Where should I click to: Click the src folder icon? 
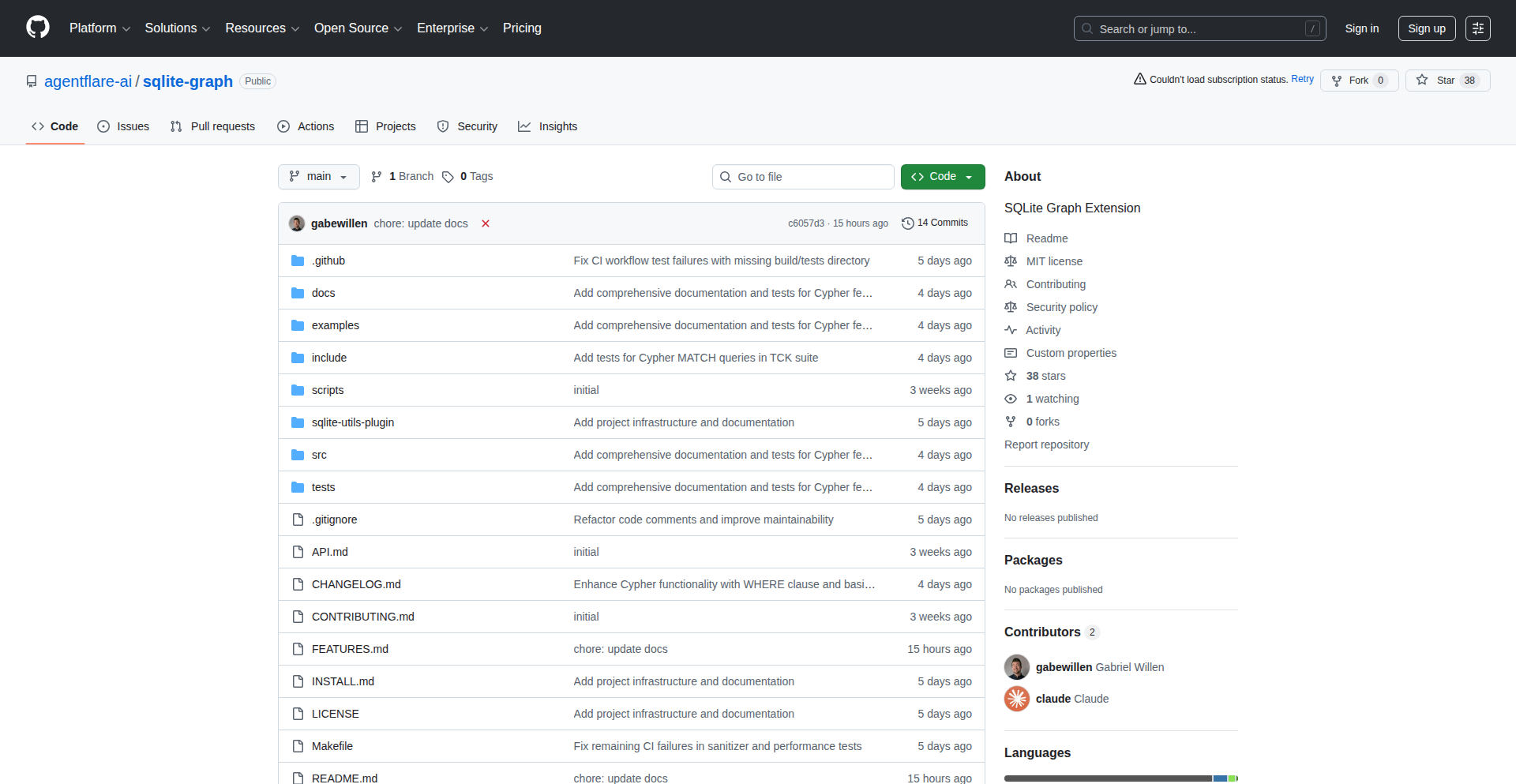(298, 455)
